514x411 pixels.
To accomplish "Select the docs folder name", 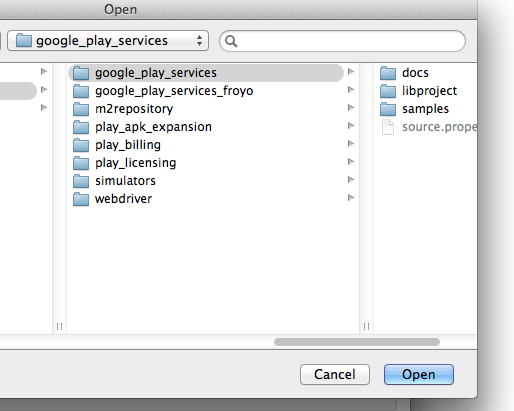I will coord(415,73).
